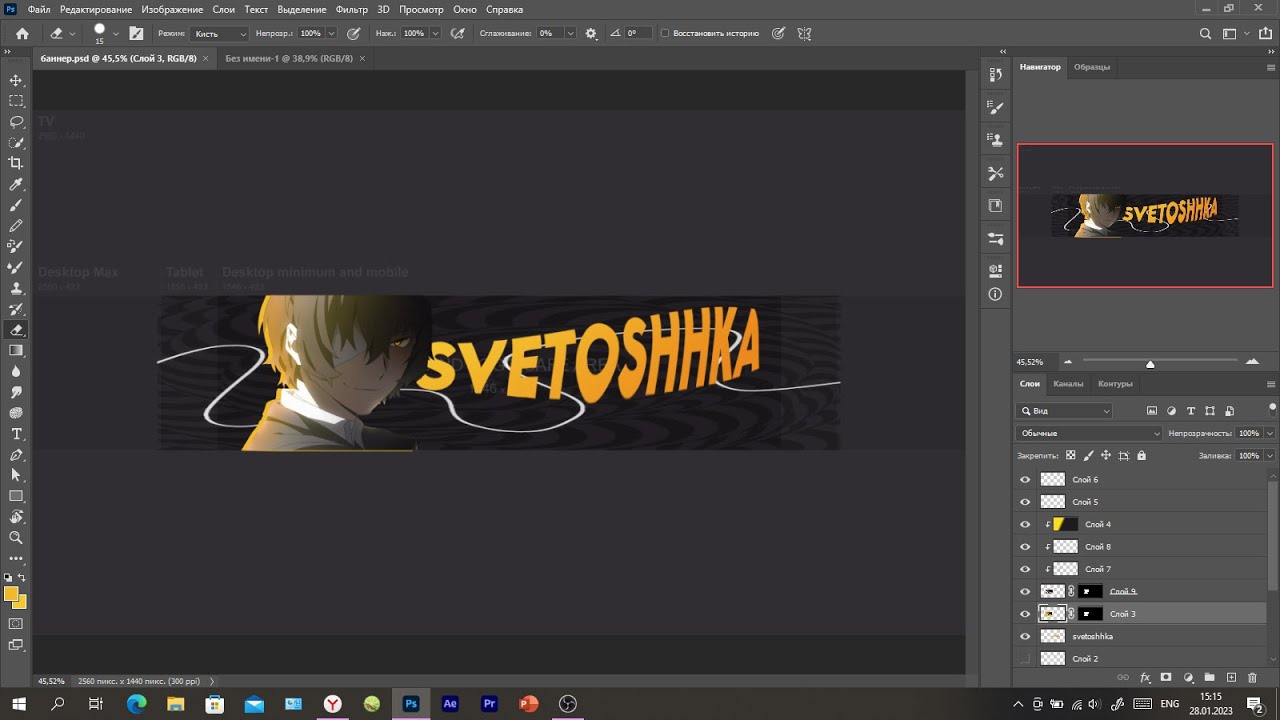Open the Info panel icon

tap(995, 294)
